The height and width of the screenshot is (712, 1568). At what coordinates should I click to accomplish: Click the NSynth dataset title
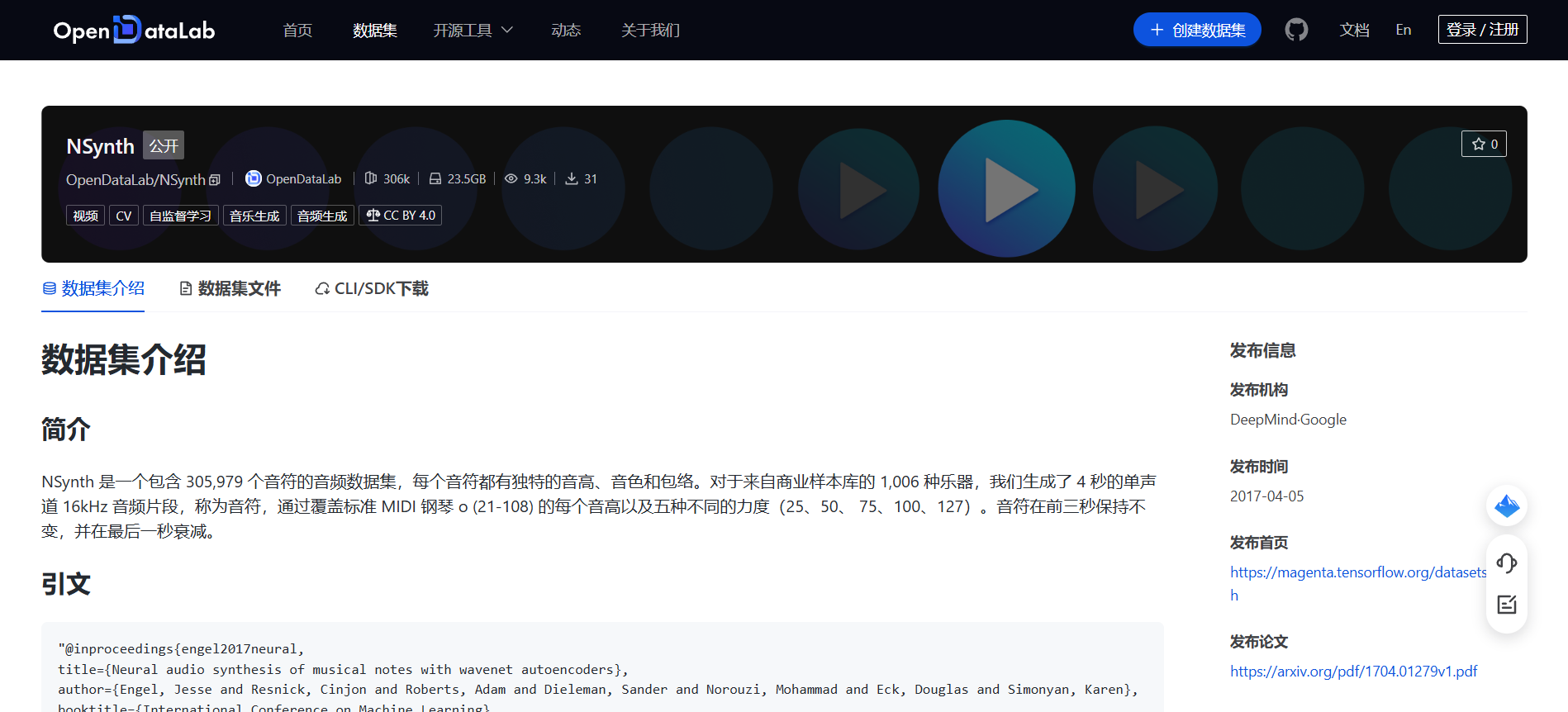[x=100, y=146]
